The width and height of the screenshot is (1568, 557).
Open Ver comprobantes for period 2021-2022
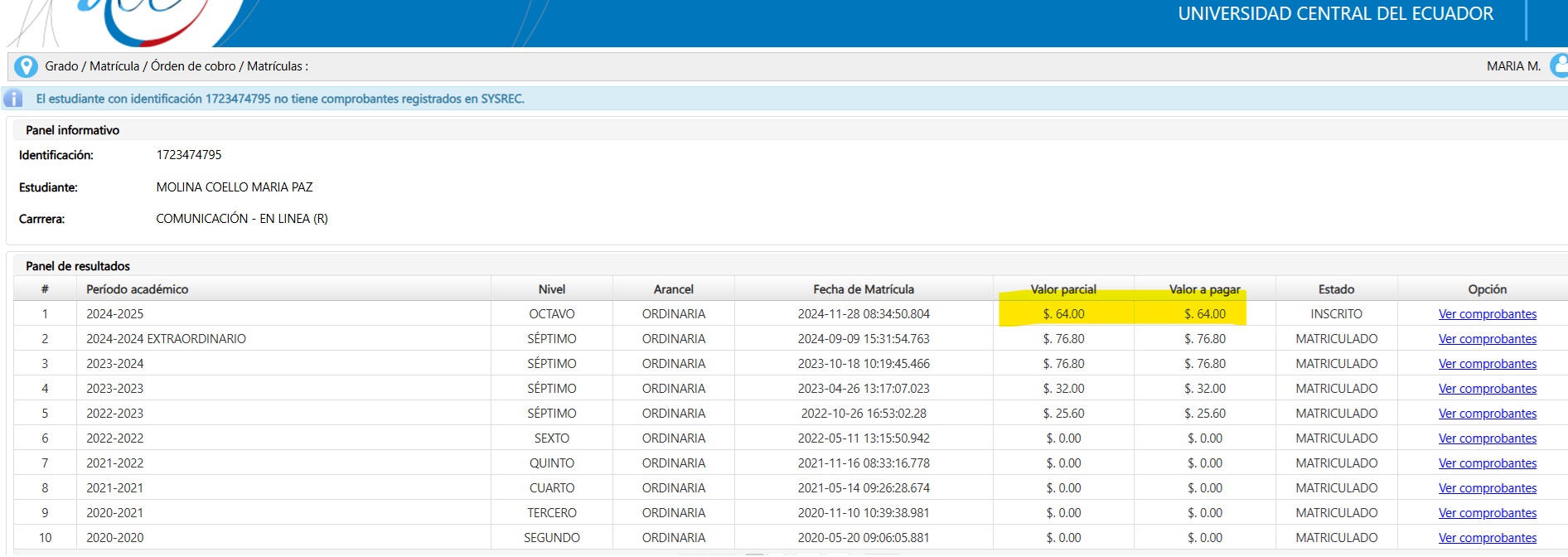[1487, 463]
